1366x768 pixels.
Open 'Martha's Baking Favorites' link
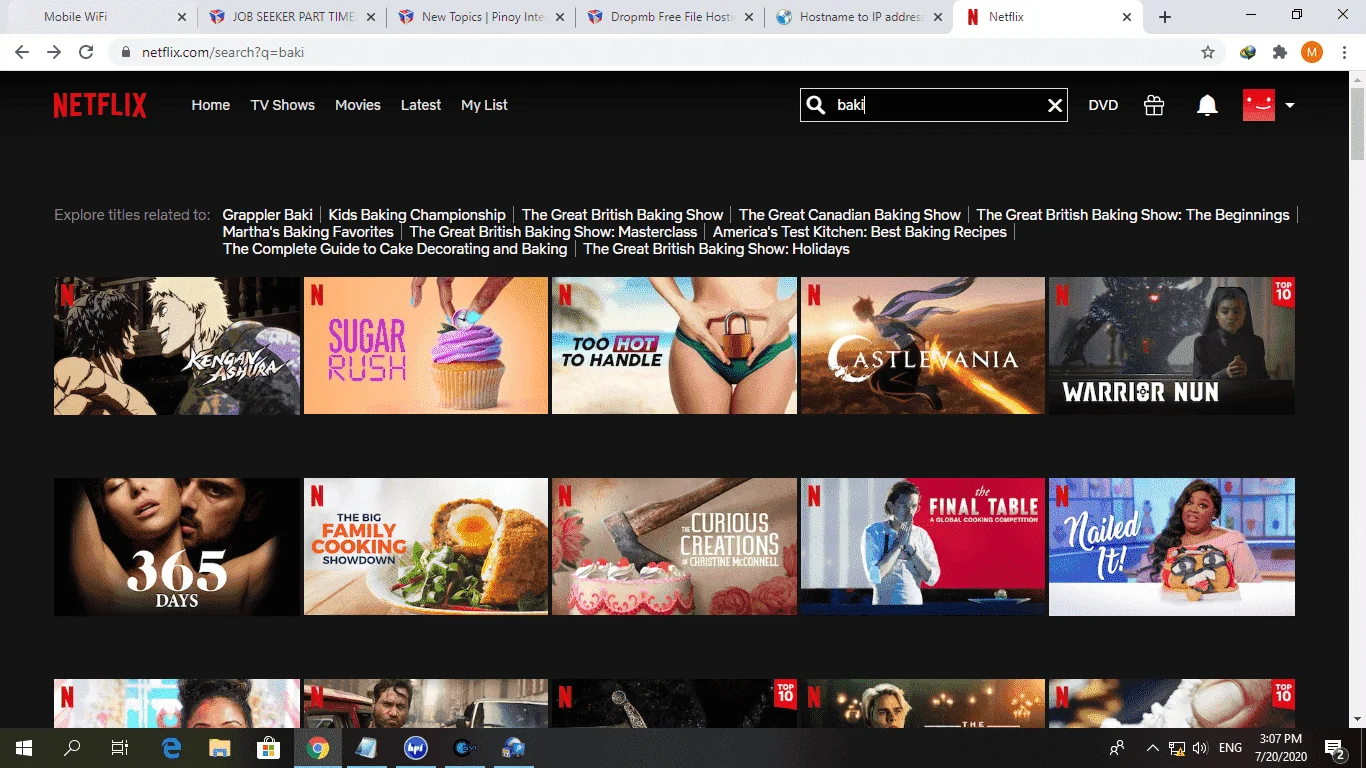[x=308, y=232]
